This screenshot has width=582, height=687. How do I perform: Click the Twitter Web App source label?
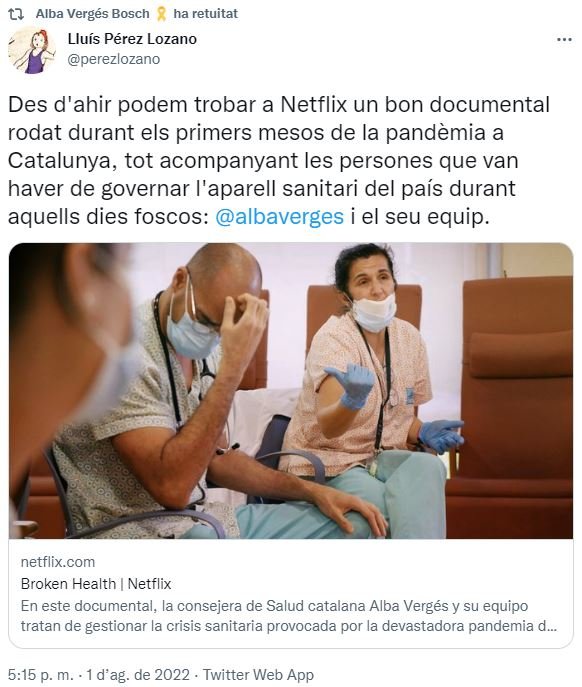[258, 675]
